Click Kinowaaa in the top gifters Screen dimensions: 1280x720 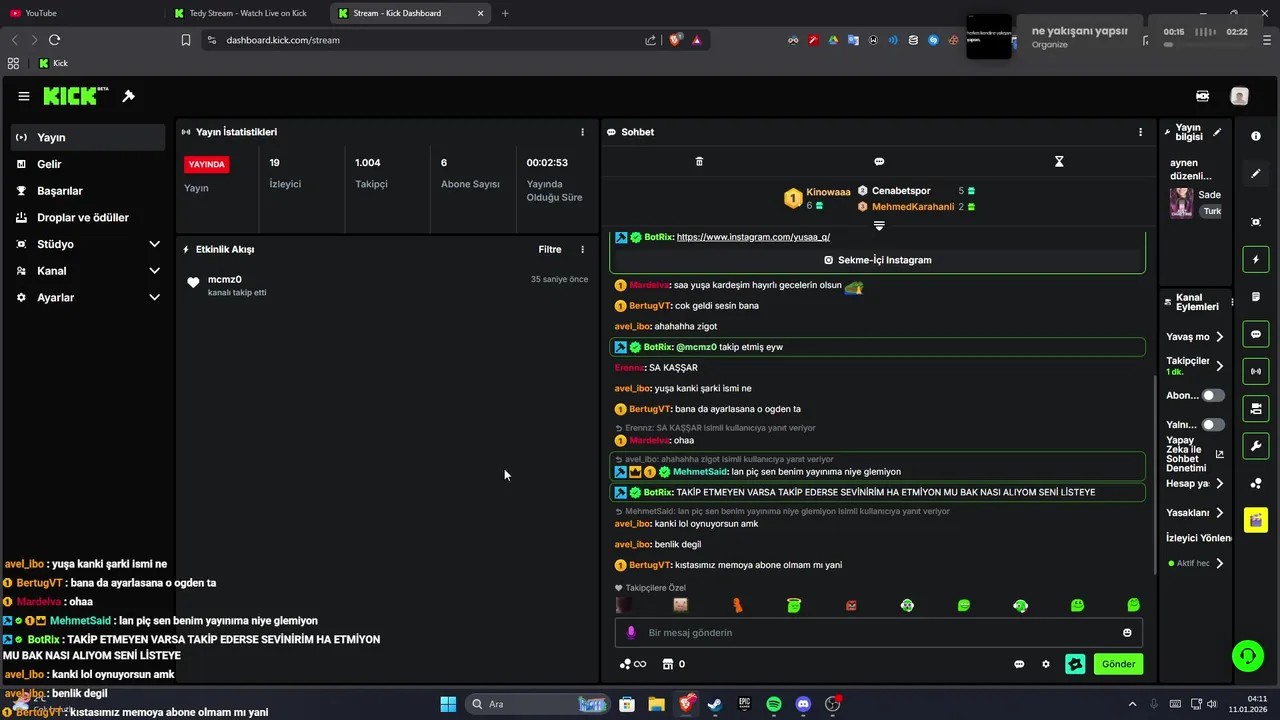828,192
